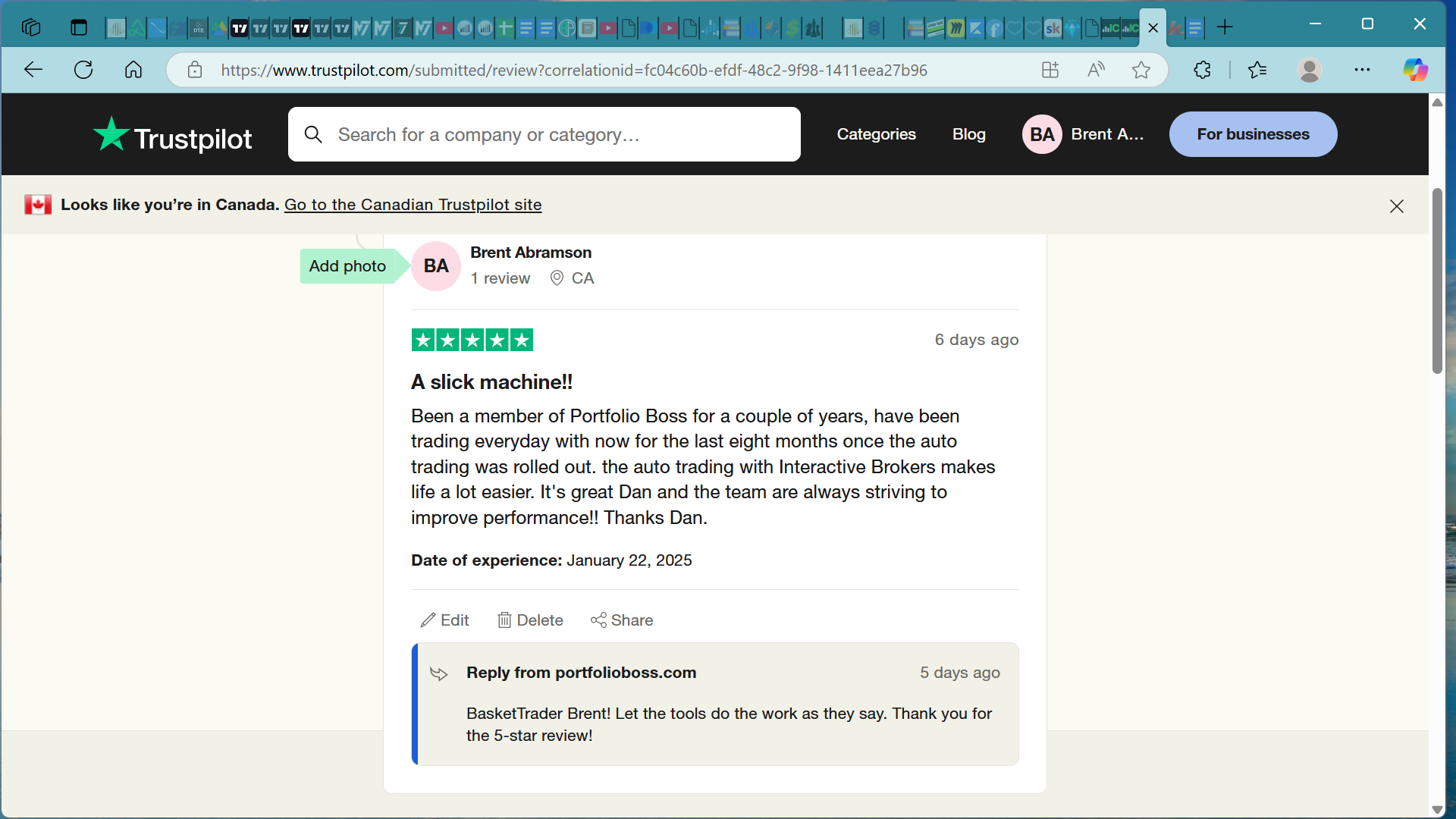The width and height of the screenshot is (1456, 819).
Task: Add page to favorites star icon
Action: click(x=1141, y=70)
